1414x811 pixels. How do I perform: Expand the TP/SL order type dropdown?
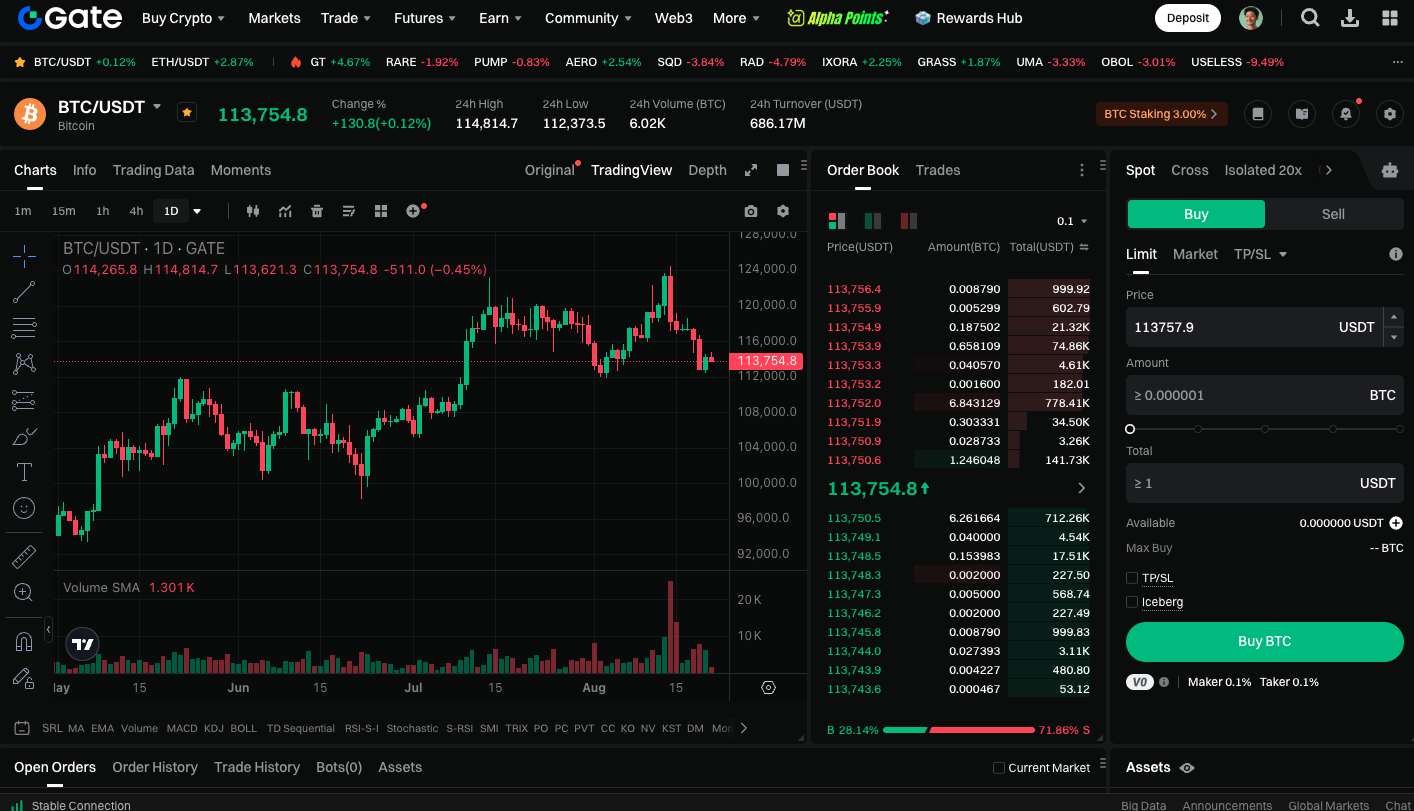1261,254
